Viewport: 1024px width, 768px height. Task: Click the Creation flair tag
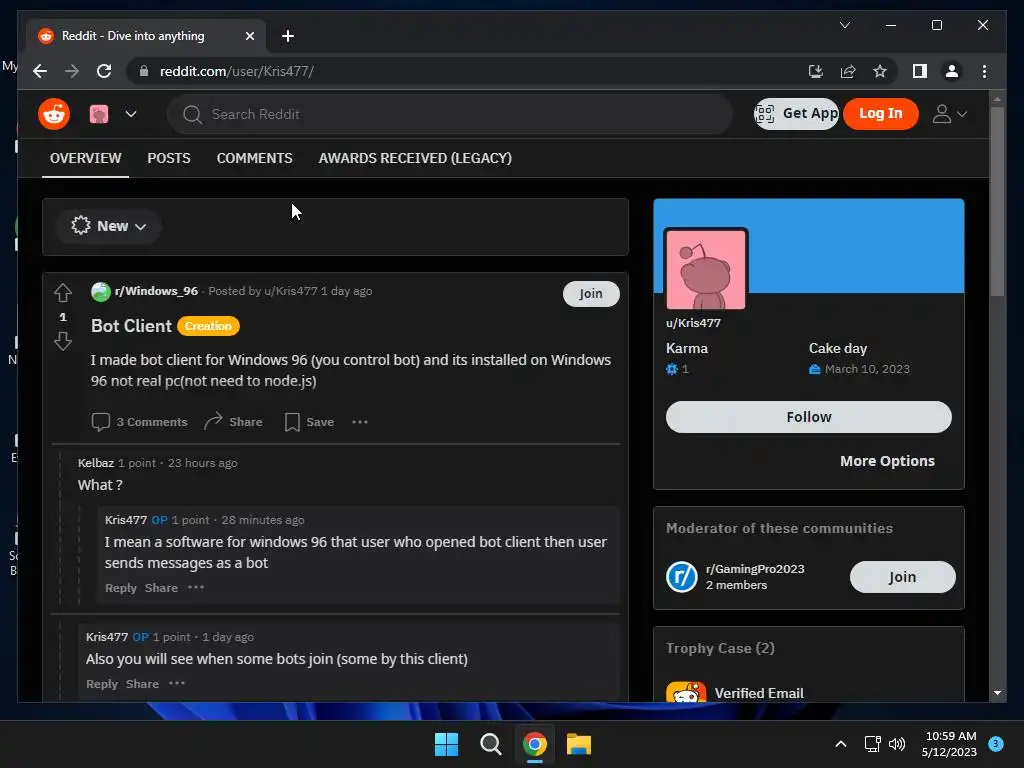pos(208,326)
